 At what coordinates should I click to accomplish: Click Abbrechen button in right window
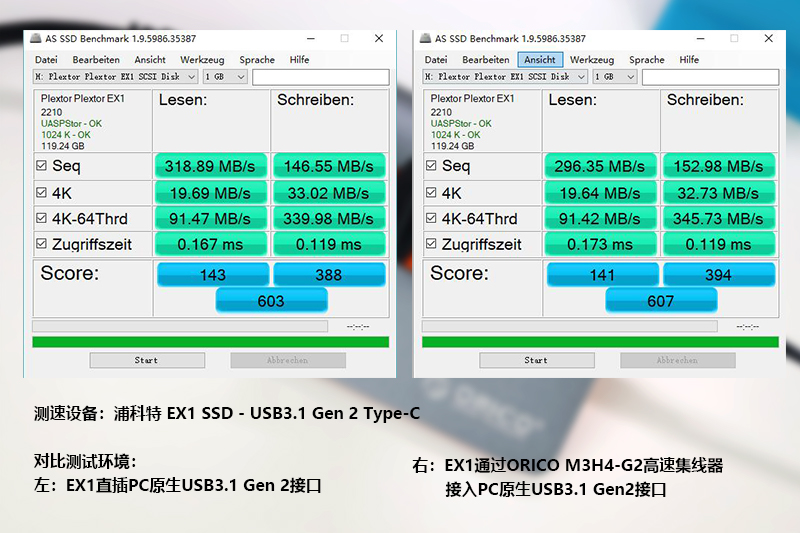tap(678, 360)
